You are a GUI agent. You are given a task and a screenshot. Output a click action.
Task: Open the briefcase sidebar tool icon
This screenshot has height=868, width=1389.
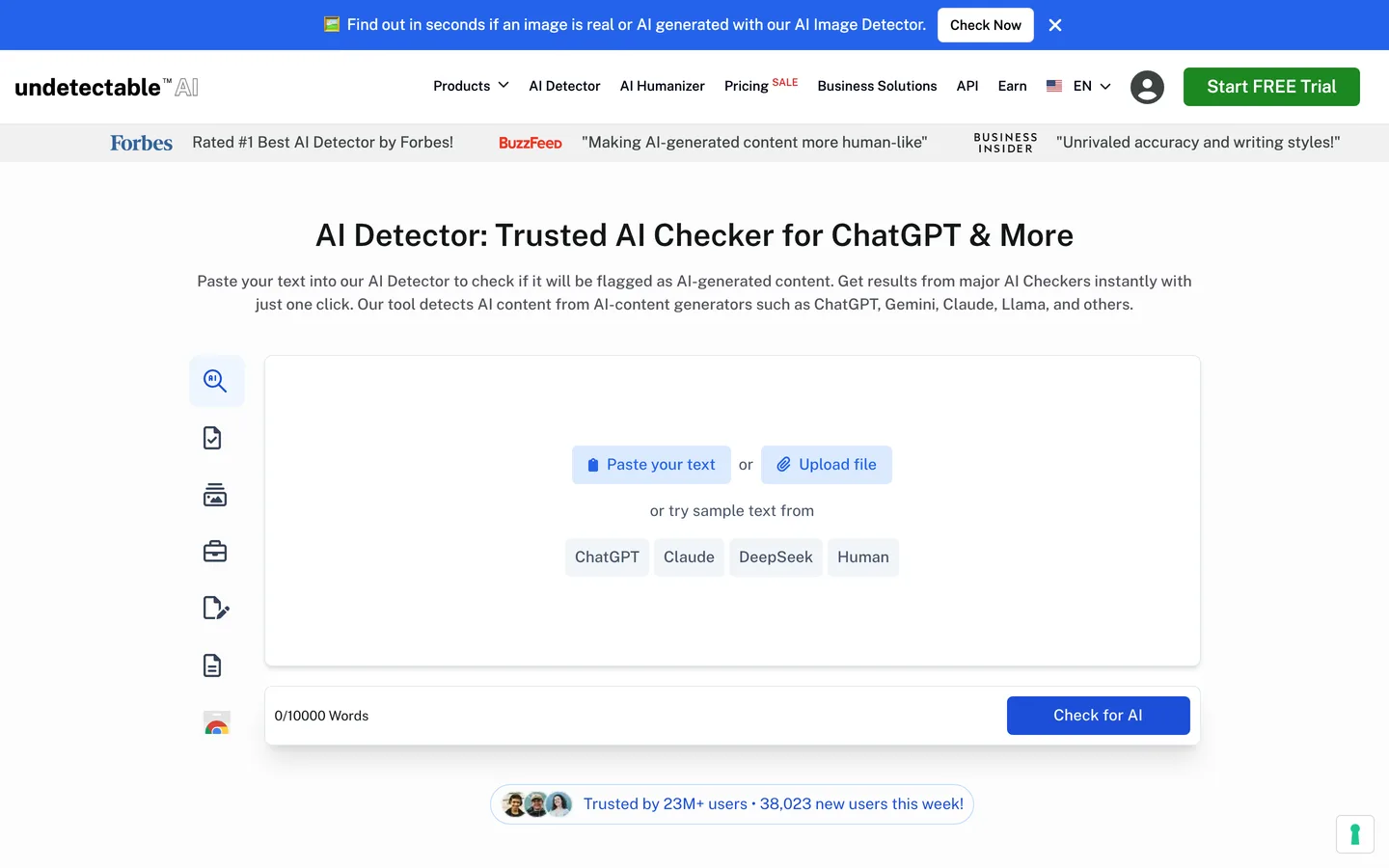tap(215, 552)
